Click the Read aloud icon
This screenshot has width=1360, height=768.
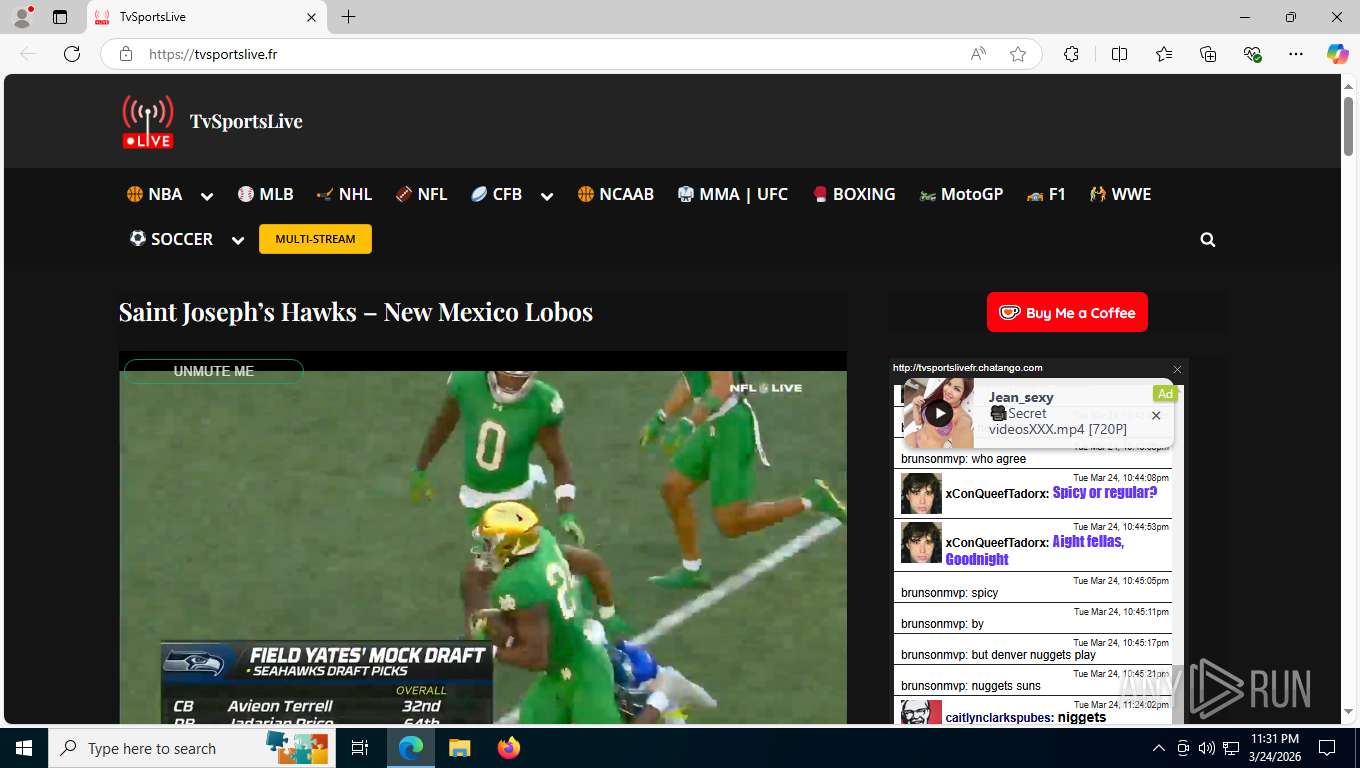pos(978,54)
